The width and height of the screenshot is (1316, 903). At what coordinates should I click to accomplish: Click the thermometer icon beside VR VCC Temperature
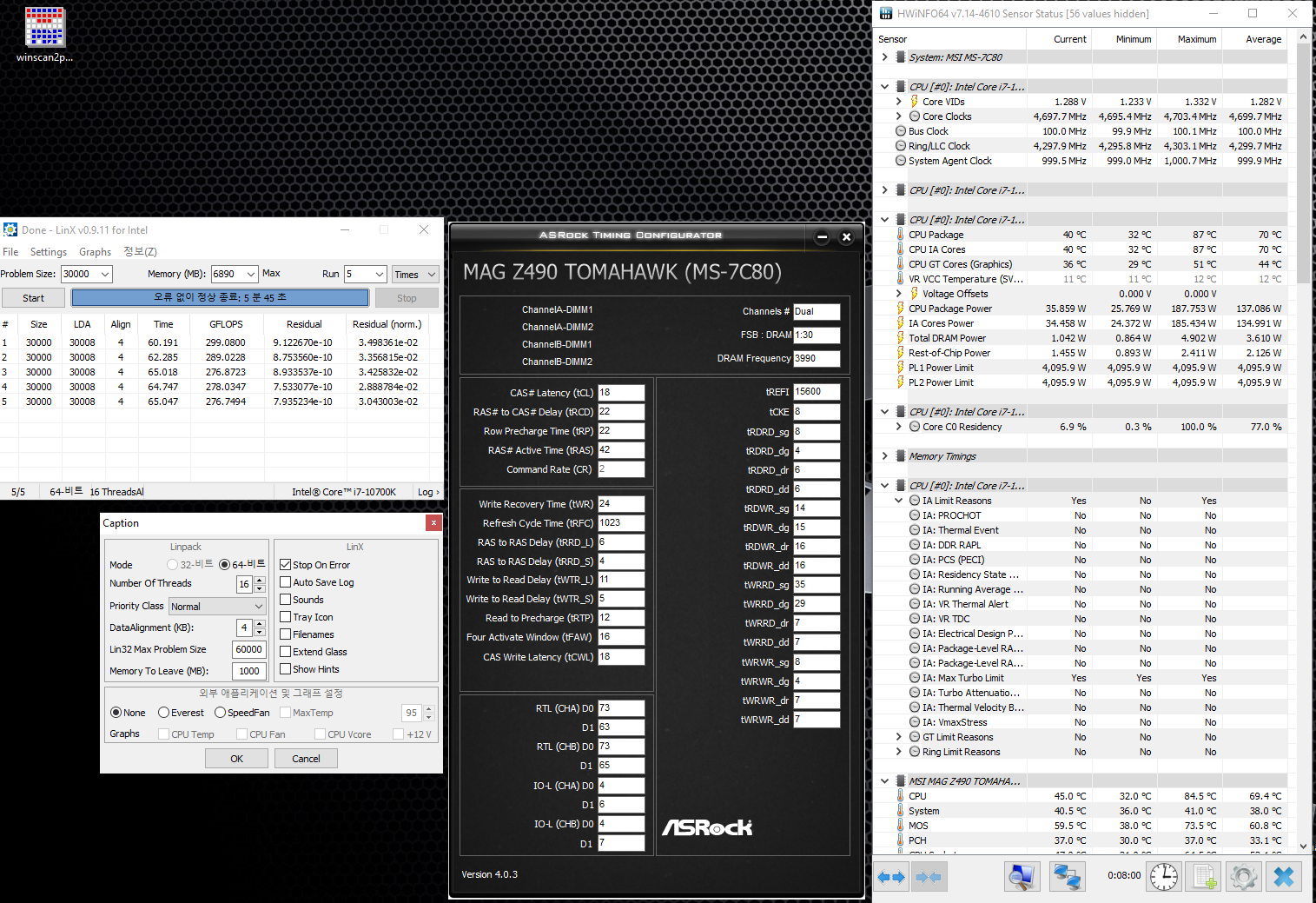pos(901,279)
